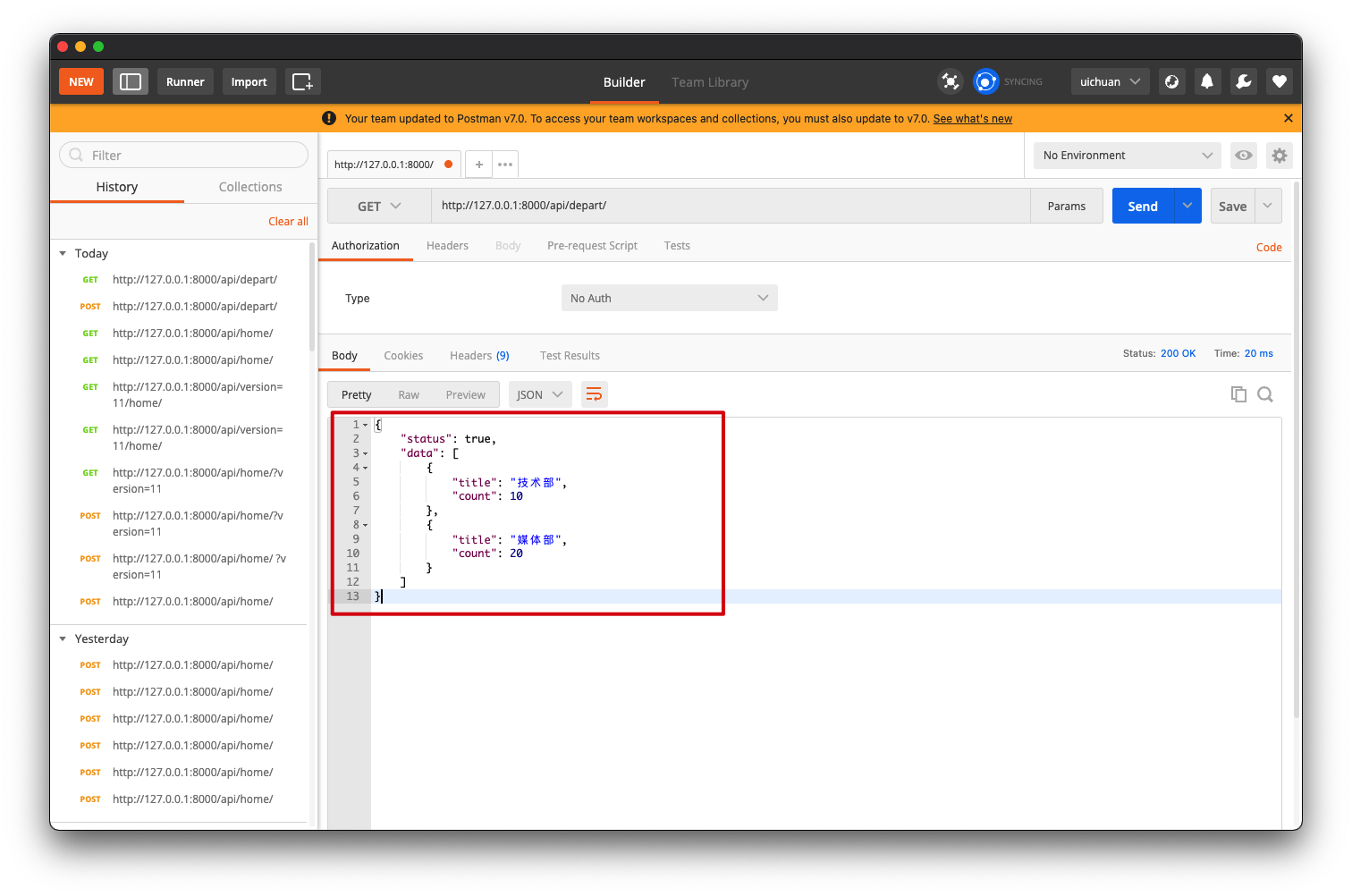The image size is (1352, 896).
Task: Open the Pre-request Script tab
Action: (x=592, y=246)
